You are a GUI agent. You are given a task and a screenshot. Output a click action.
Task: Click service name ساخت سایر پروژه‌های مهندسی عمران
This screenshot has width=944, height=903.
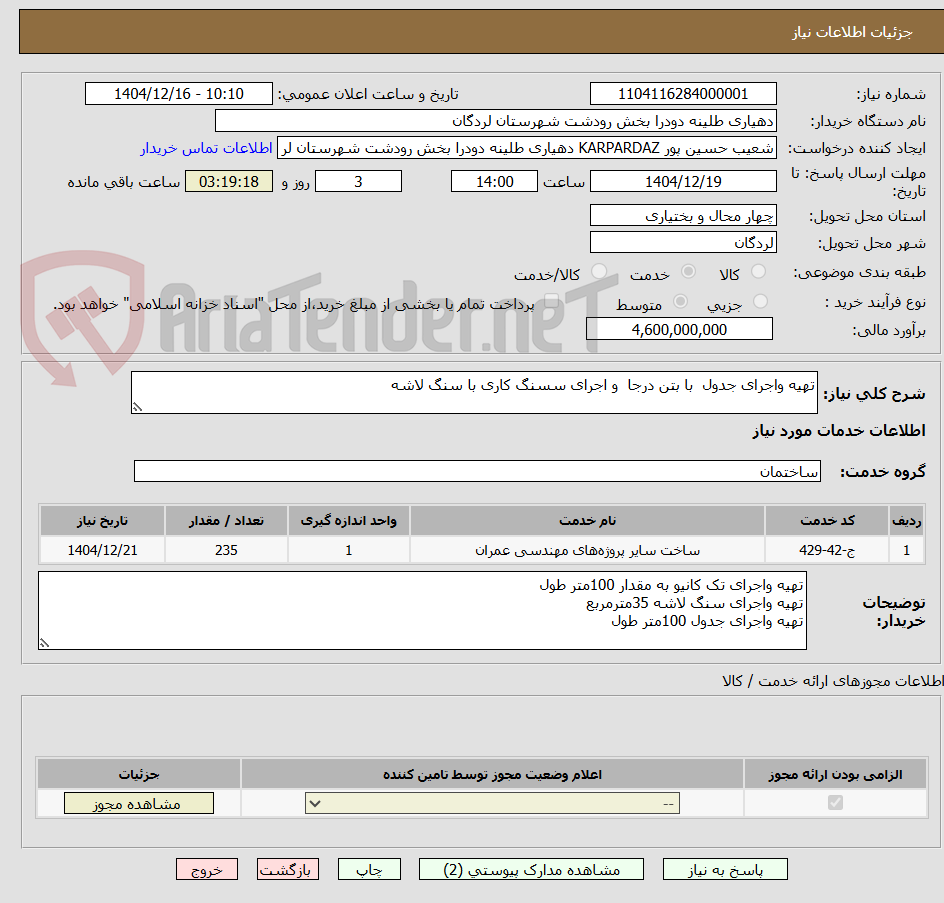[588, 550]
